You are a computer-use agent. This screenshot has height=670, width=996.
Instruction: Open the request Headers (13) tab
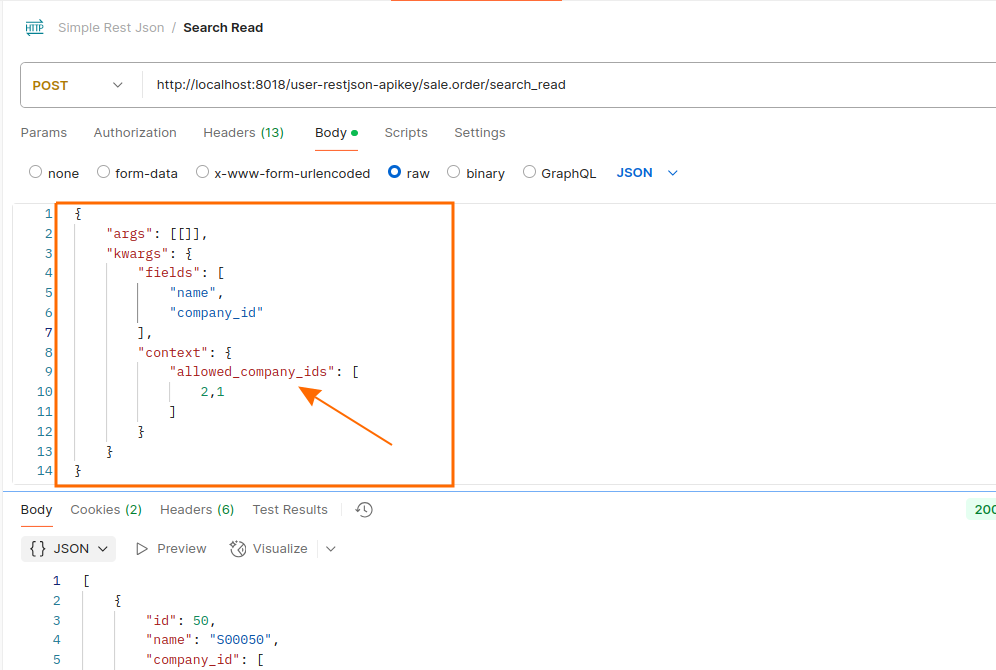click(243, 133)
